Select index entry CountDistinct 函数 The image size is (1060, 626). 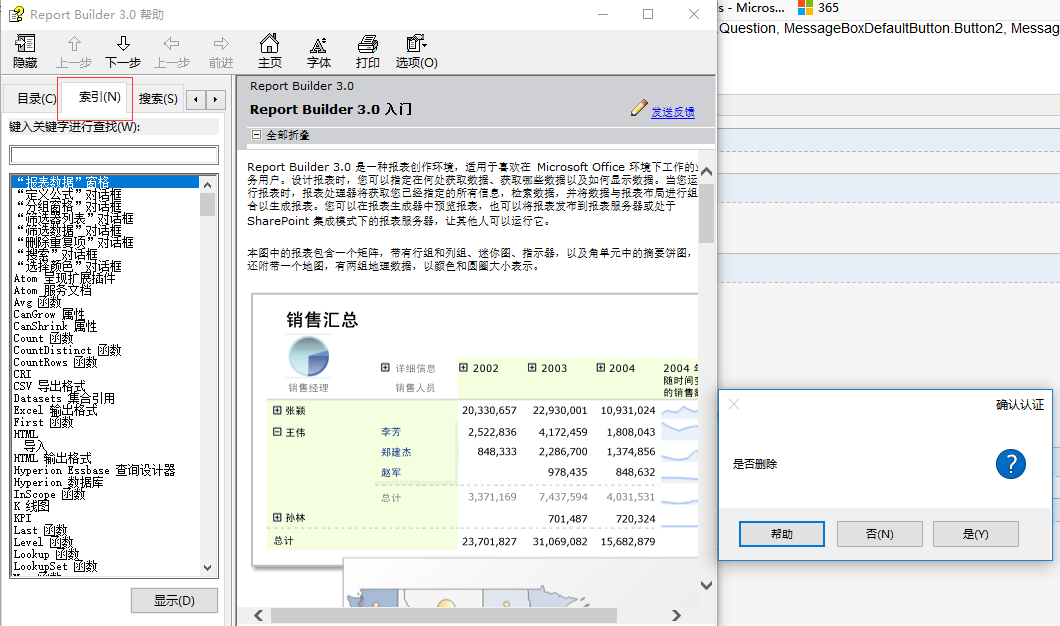[x=67, y=350]
